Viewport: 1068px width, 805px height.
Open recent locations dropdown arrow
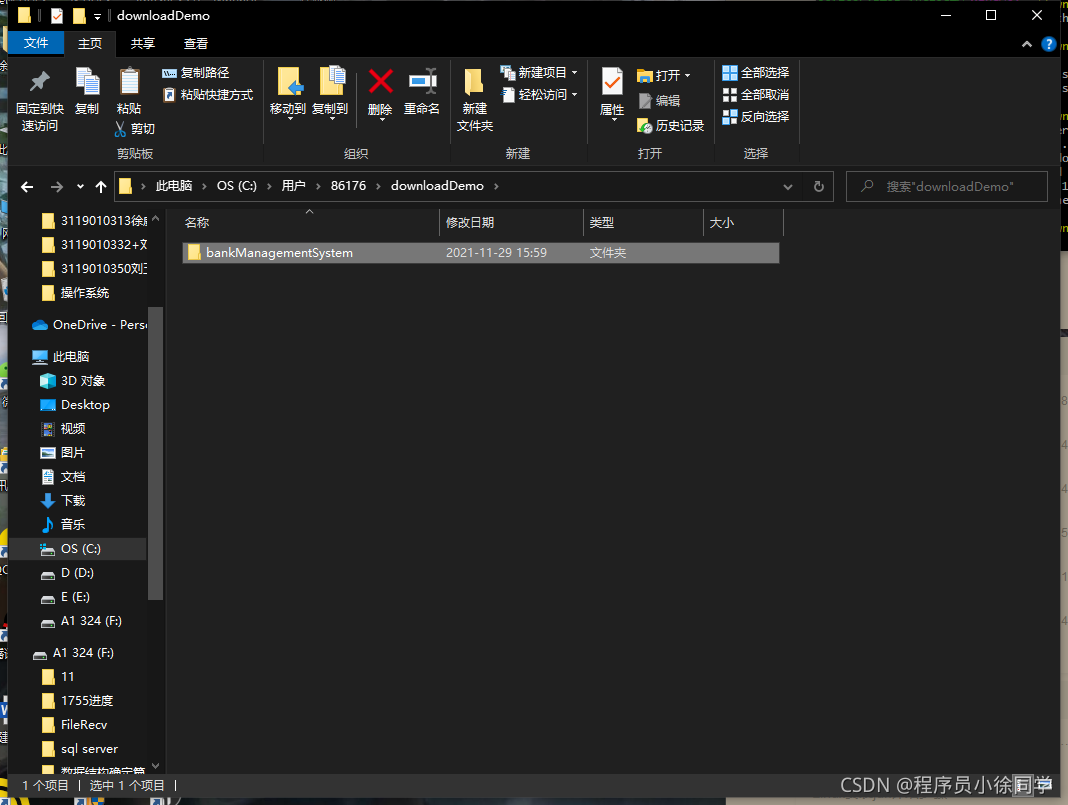pos(80,187)
